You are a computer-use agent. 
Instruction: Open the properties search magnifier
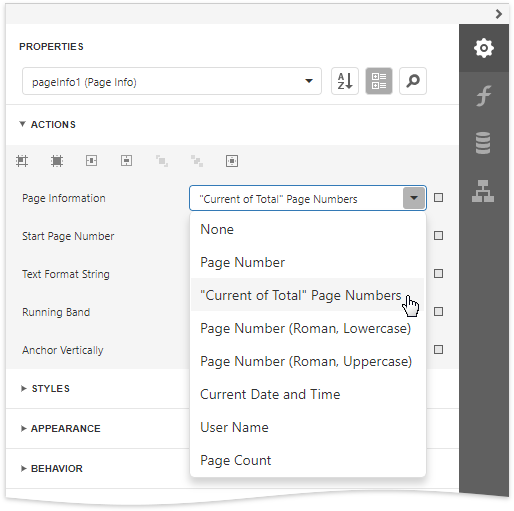pos(413,81)
